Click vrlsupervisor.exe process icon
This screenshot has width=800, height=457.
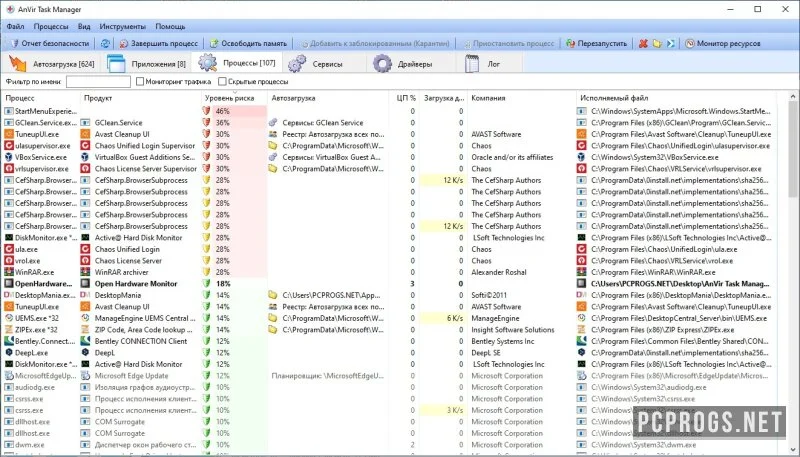coord(9,169)
